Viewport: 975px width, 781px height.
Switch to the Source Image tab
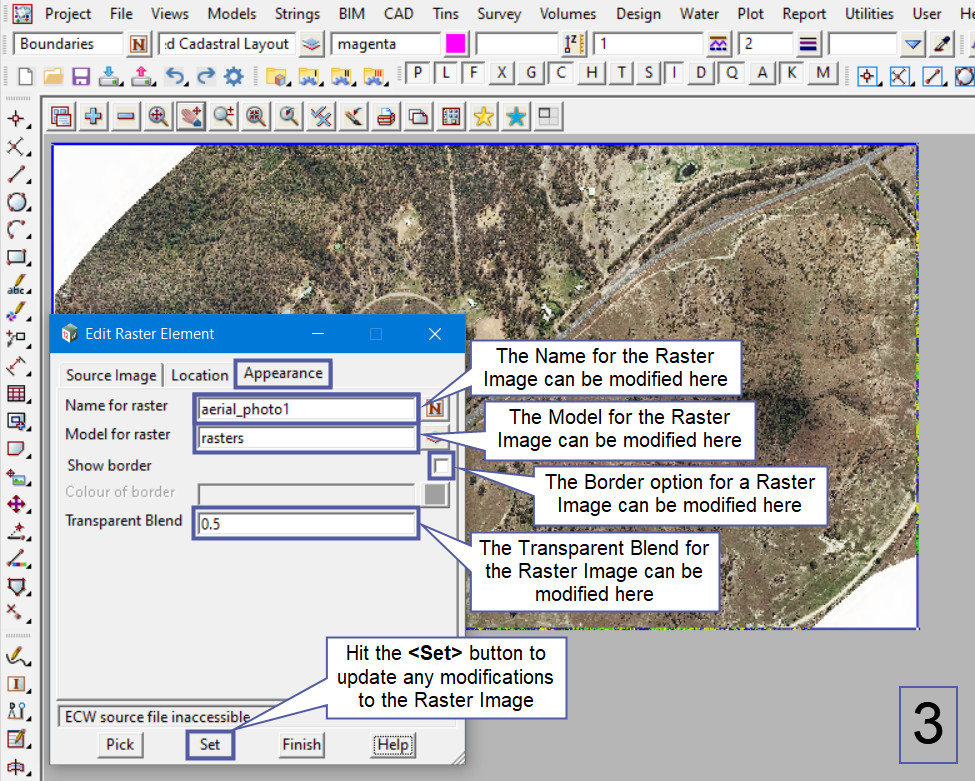111,375
